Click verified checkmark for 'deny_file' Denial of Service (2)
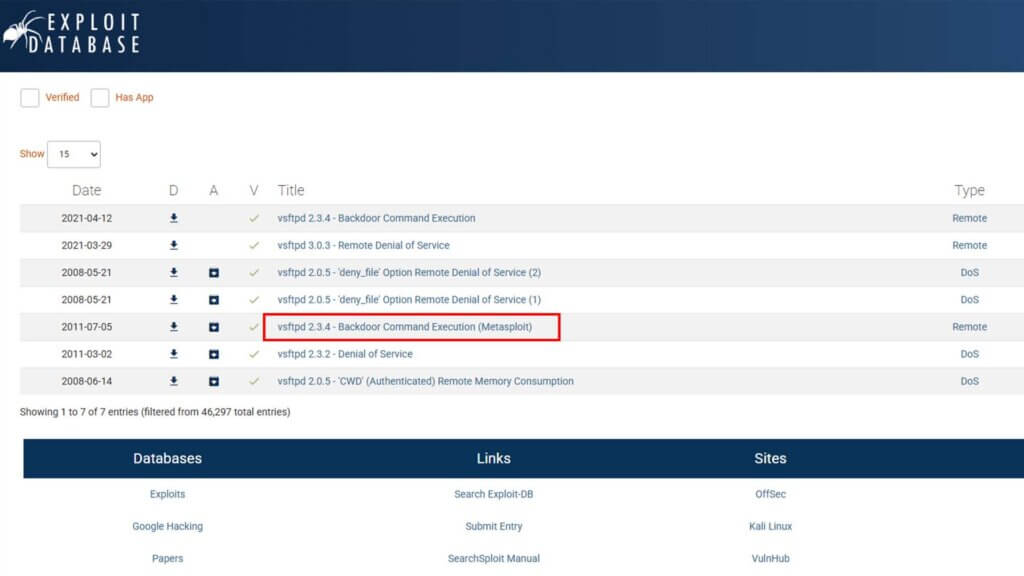The width and height of the screenshot is (1024, 576). click(x=254, y=272)
